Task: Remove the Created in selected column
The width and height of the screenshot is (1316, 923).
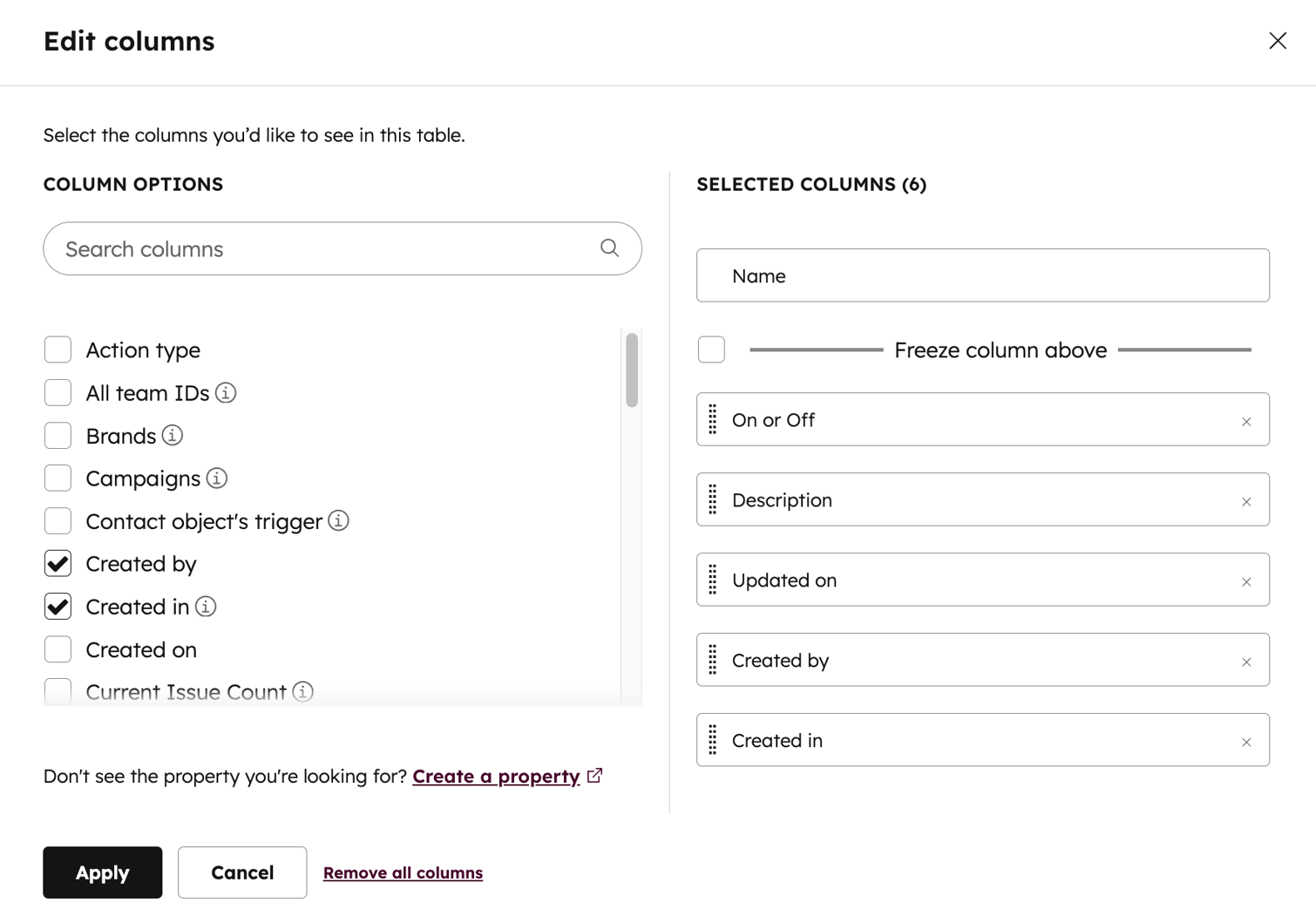Action: tap(1246, 740)
